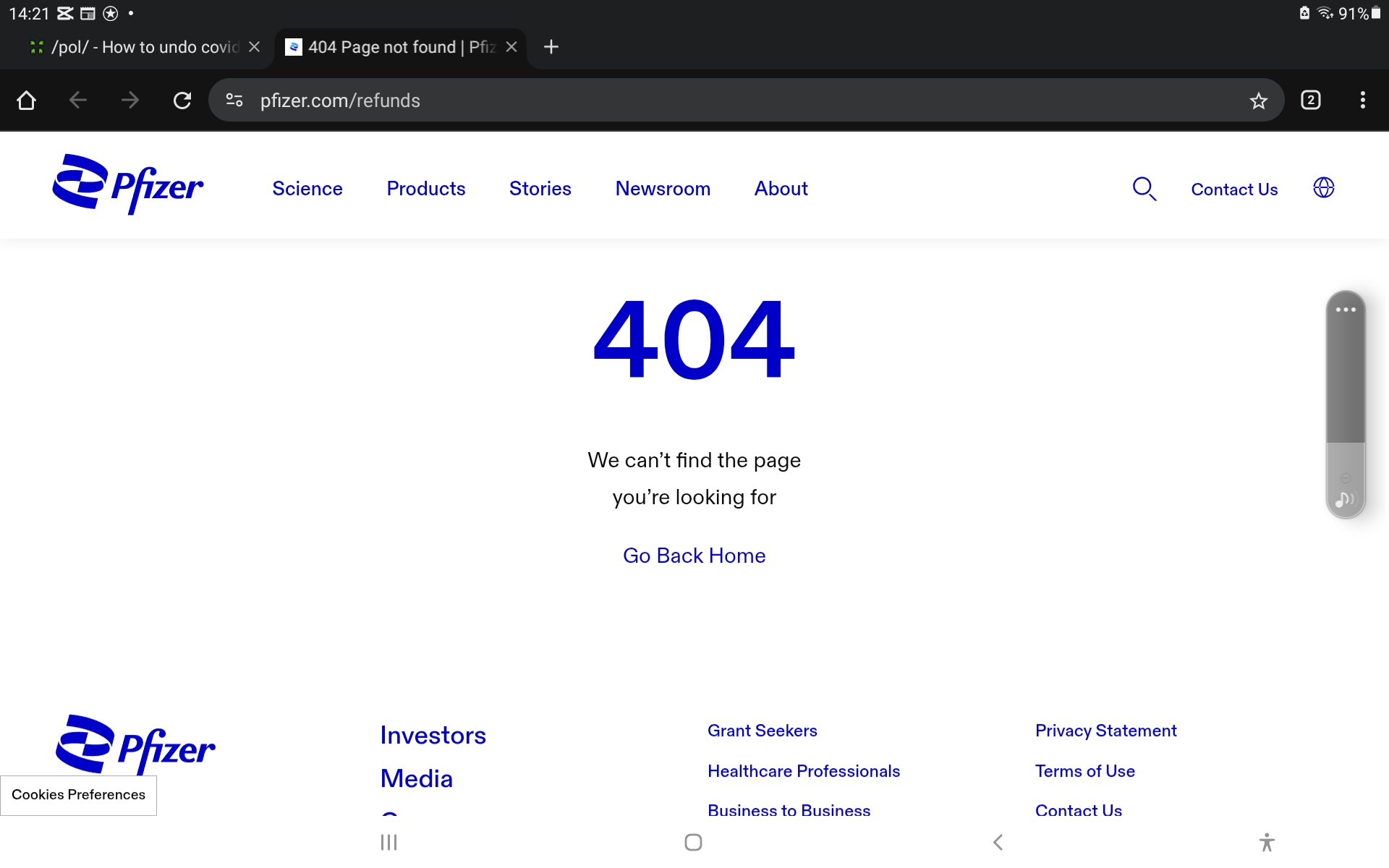Viewport: 1389px width, 868px height.
Task: Close the /pol/ tab
Action: pyautogui.click(x=255, y=47)
